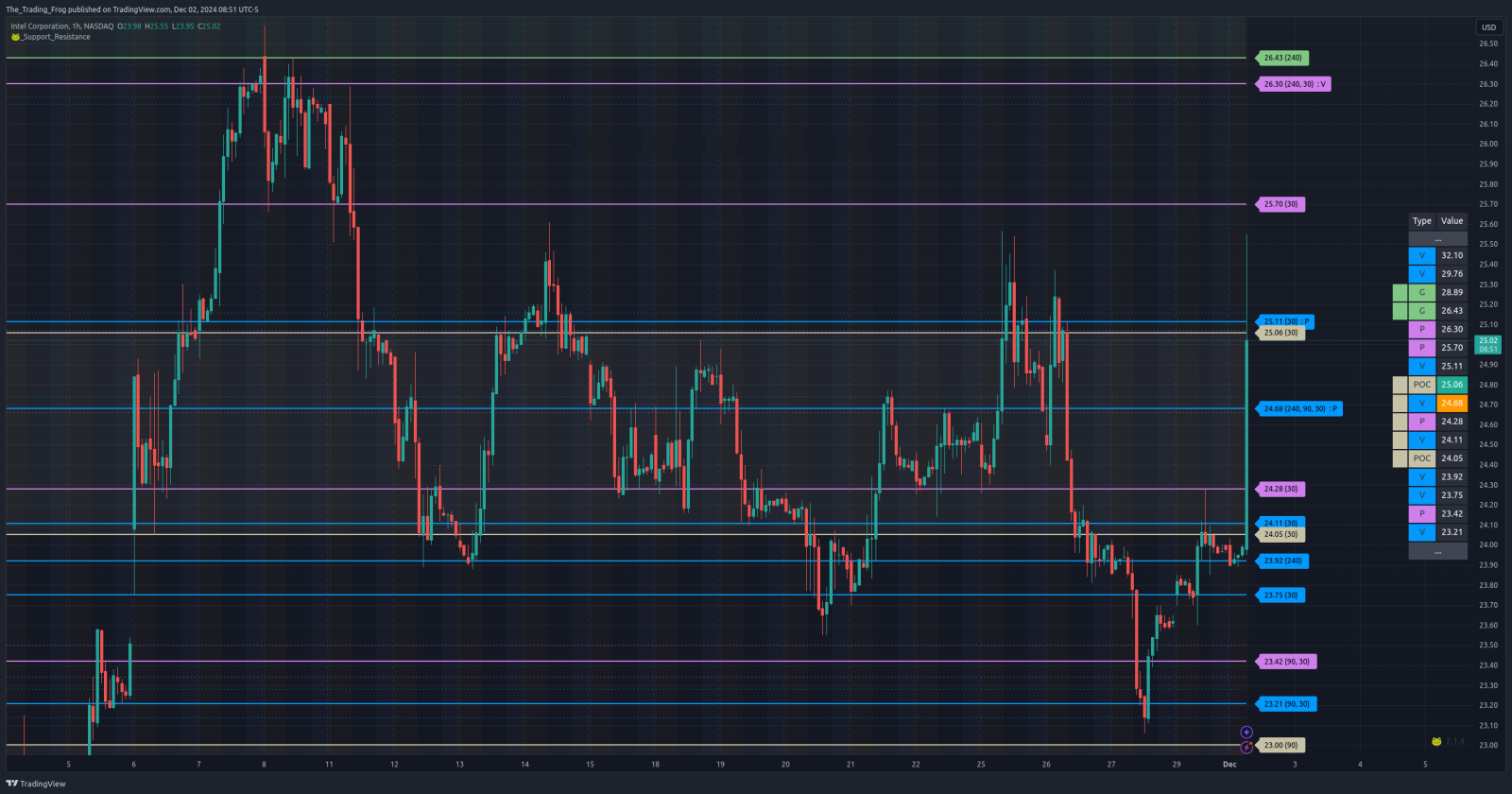Click the green swatch beside G 26.43 row
The image size is (1512, 794).
click(x=1400, y=311)
